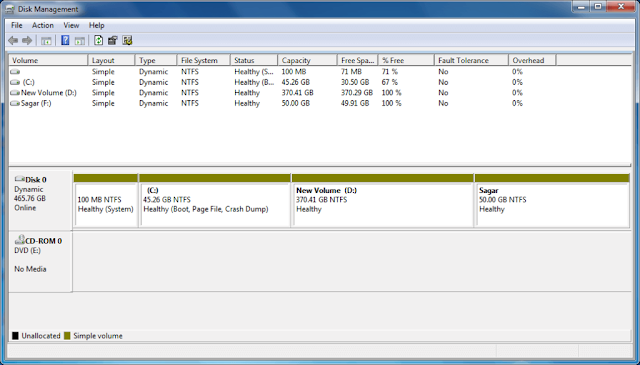The image size is (640, 365).
Task: Minimize the Disk Management window
Action: pos(581,7)
